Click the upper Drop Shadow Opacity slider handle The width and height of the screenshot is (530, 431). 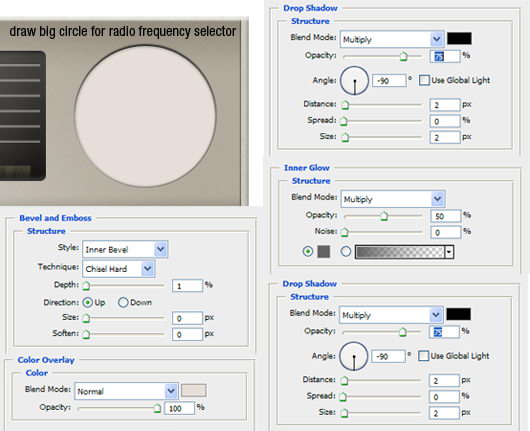403,56
